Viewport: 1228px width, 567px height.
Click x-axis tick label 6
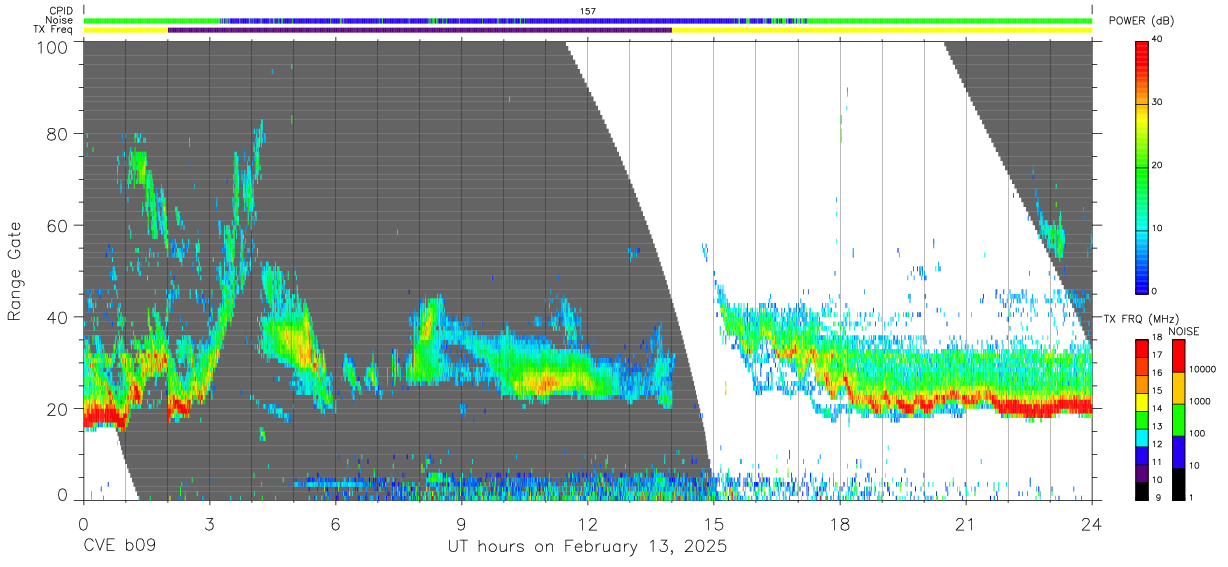[335, 523]
